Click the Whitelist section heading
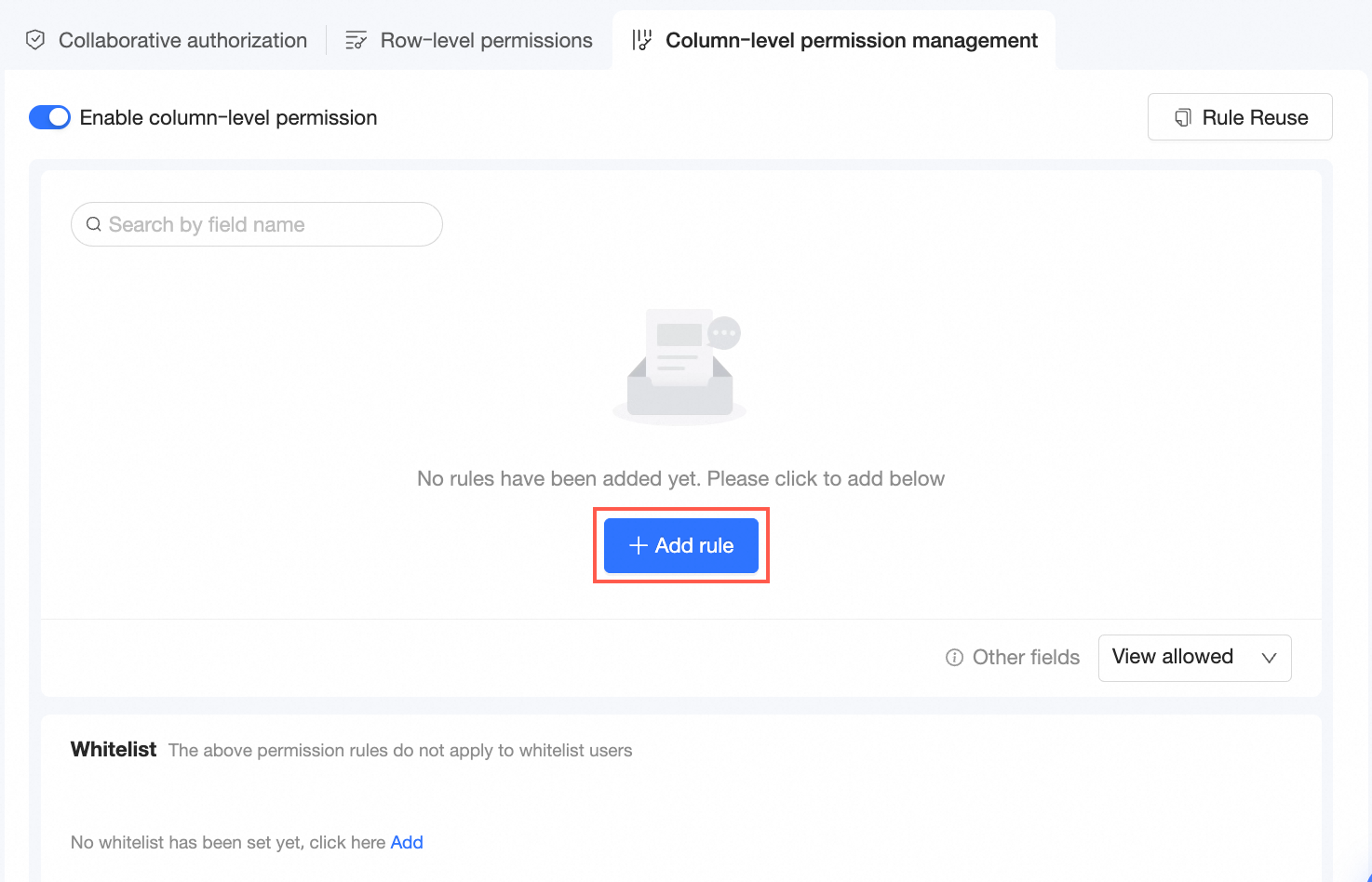Image resolution: width=1372 pixels, height=882 pixels. point(114,750)
